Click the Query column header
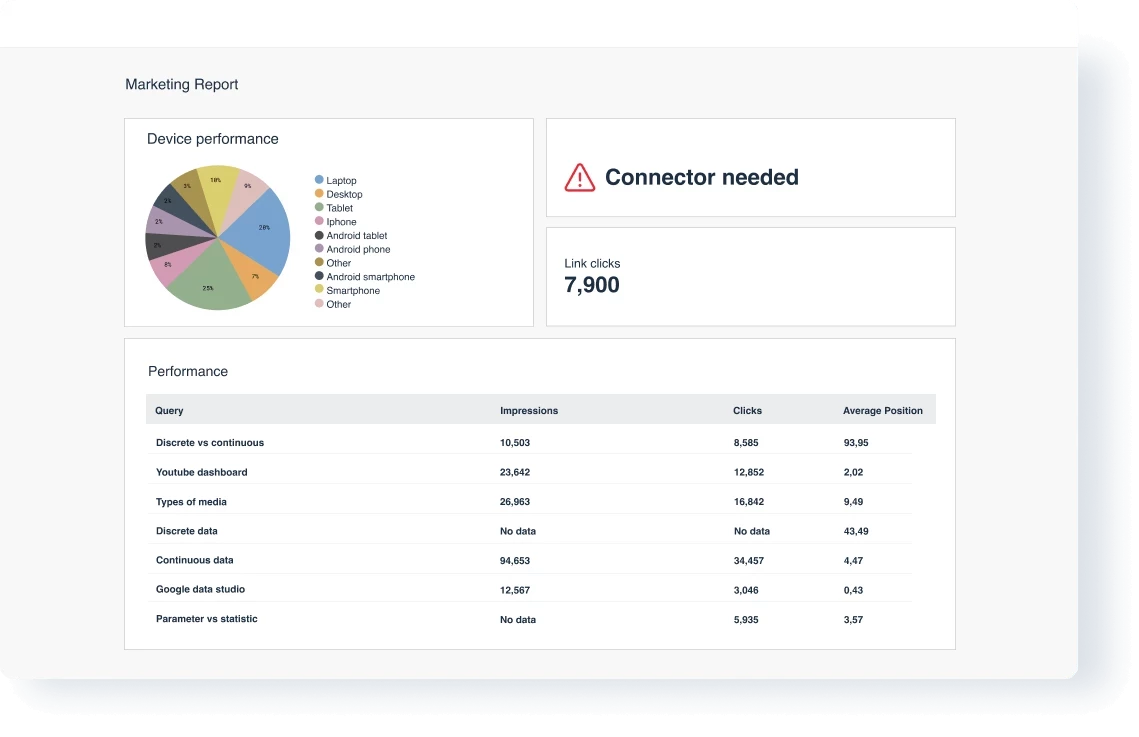This screenshot has height=737, width=1139. tap(169, 411)
